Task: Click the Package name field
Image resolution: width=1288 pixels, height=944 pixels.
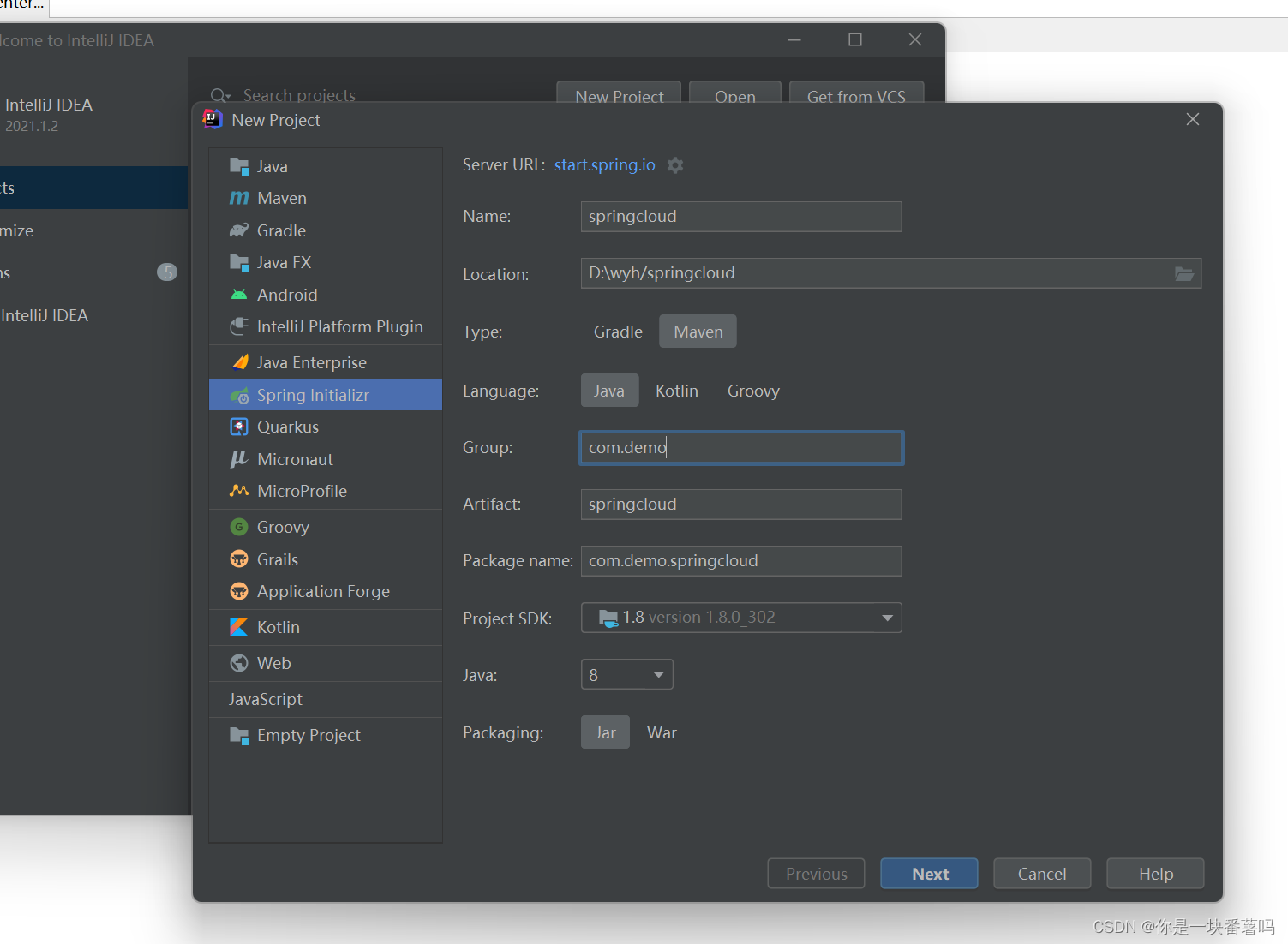Action: click(741, 561)
